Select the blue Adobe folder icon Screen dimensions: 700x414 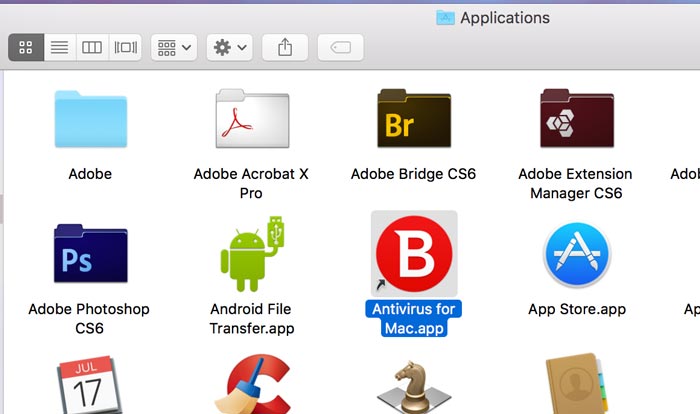[x=91, y=119]
